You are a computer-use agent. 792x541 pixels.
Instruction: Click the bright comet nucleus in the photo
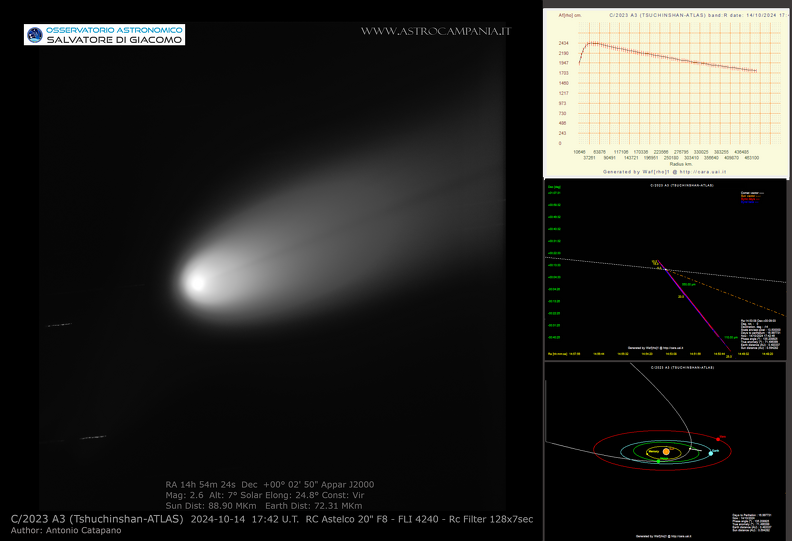[x=196, y=283]
